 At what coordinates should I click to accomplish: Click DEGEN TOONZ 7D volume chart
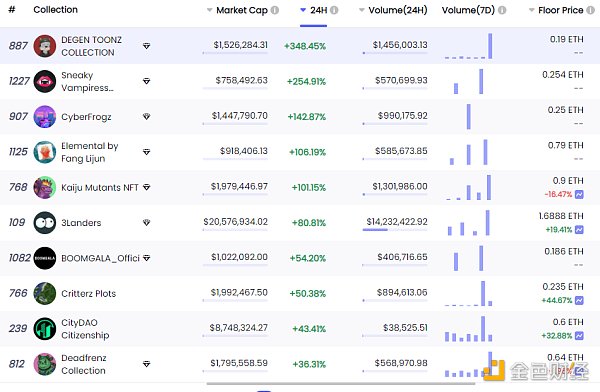(x=469, y=46)
